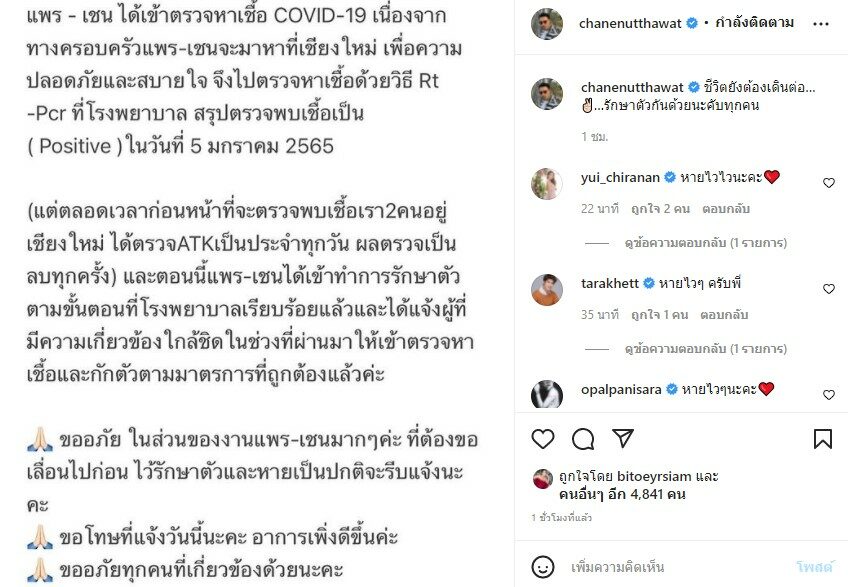848x587 pixels.
Task: Like the post with heart icon
Action: (543, 439)
